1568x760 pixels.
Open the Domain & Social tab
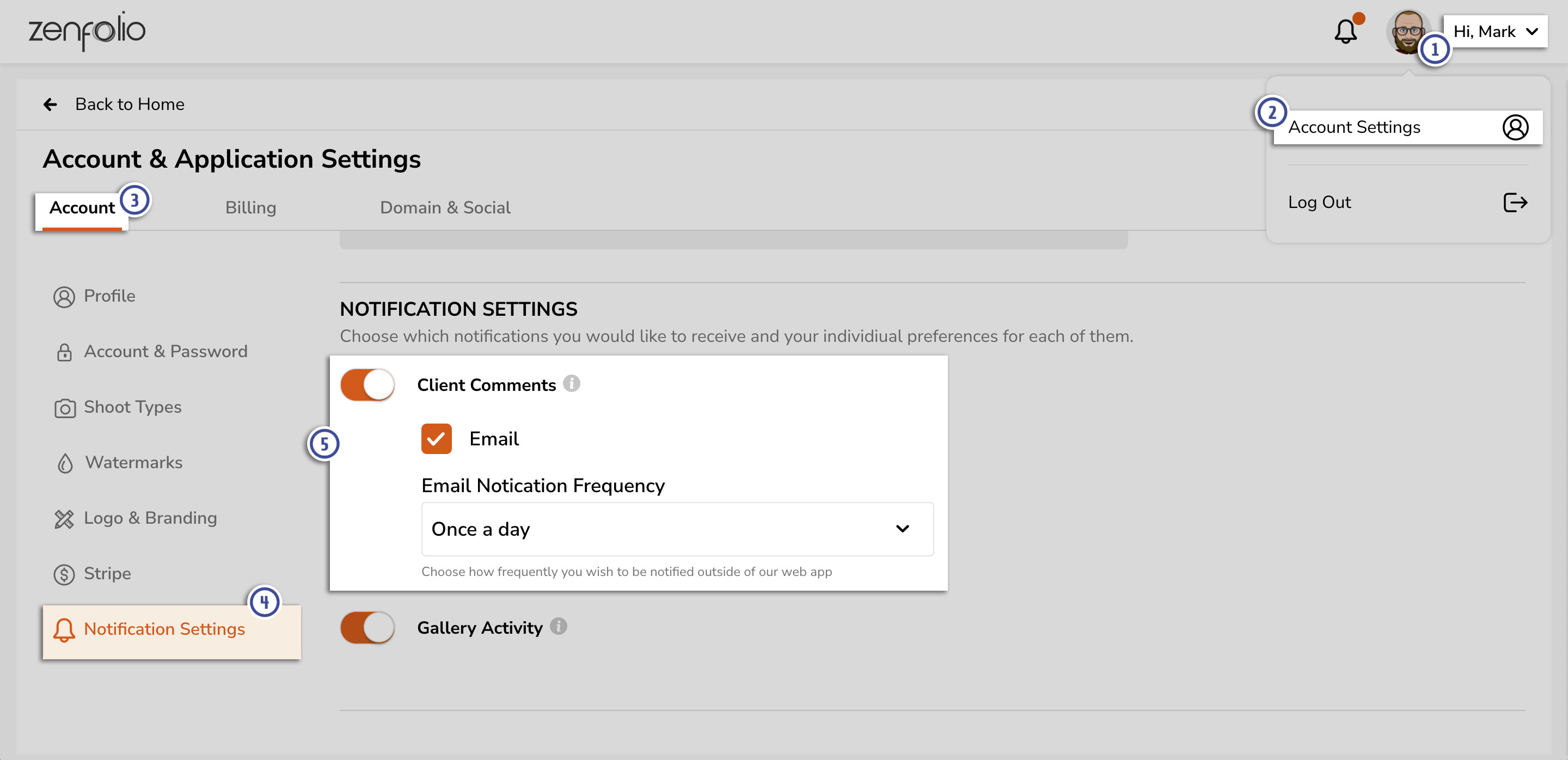445,207
